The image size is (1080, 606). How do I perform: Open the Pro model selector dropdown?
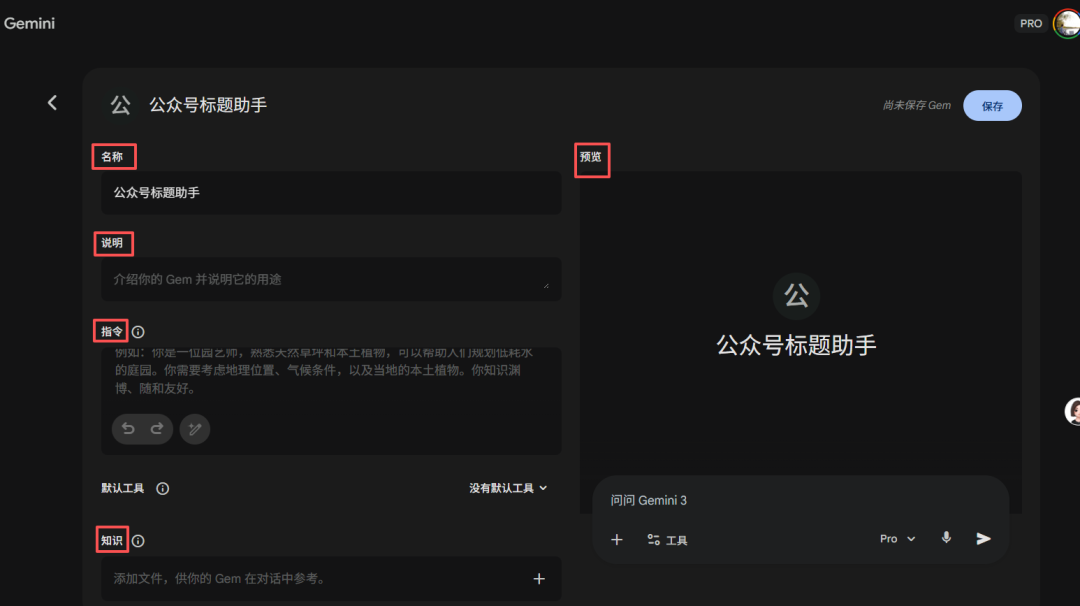897,539
